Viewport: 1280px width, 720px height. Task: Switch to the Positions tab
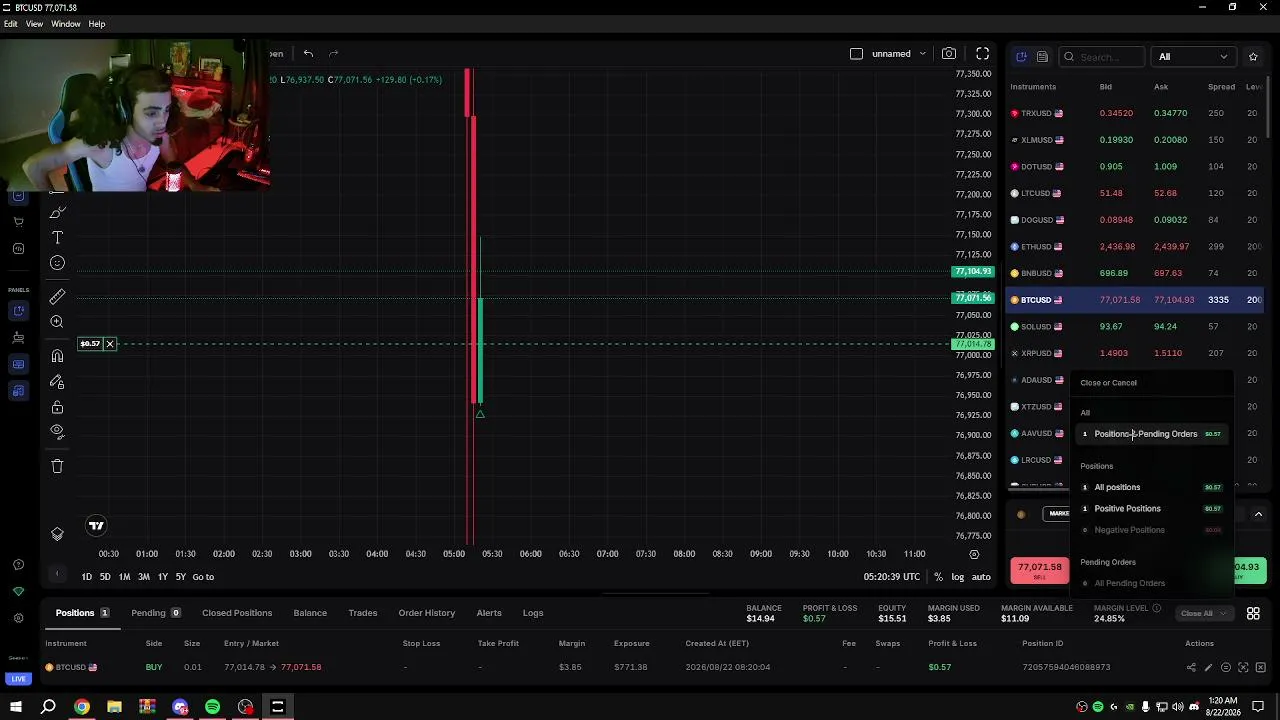click(82, 613)
